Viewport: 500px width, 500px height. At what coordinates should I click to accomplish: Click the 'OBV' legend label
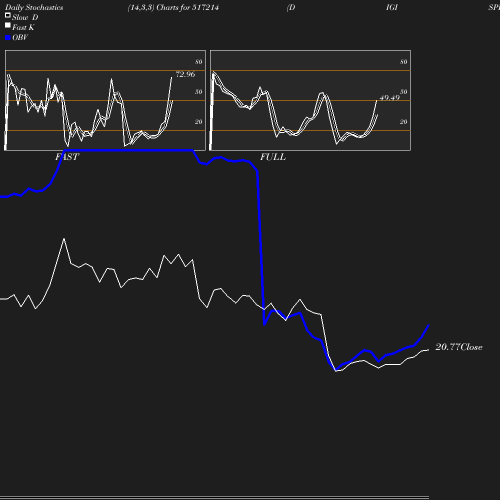(20, 37)
